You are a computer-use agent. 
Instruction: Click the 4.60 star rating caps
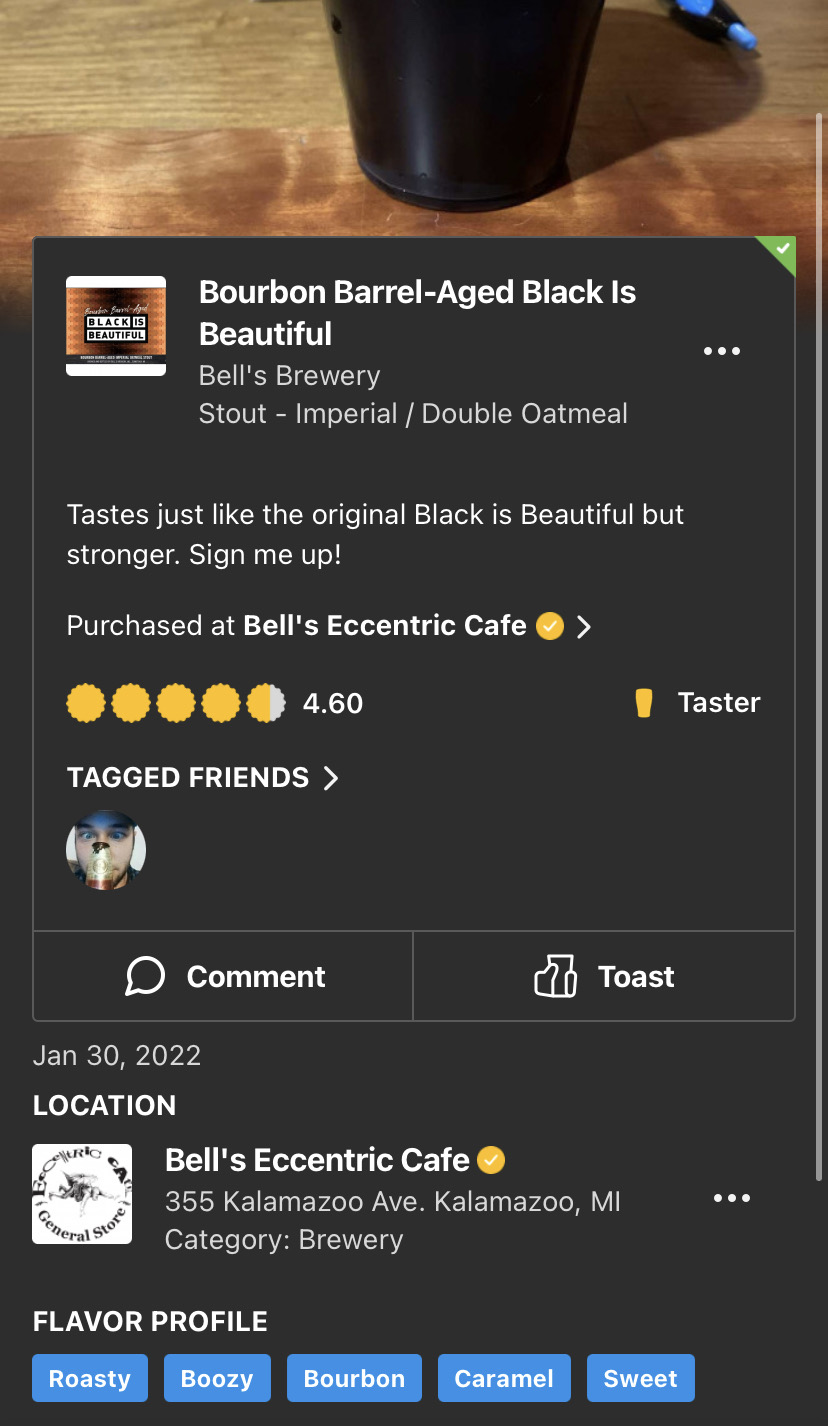coord(176,703)
